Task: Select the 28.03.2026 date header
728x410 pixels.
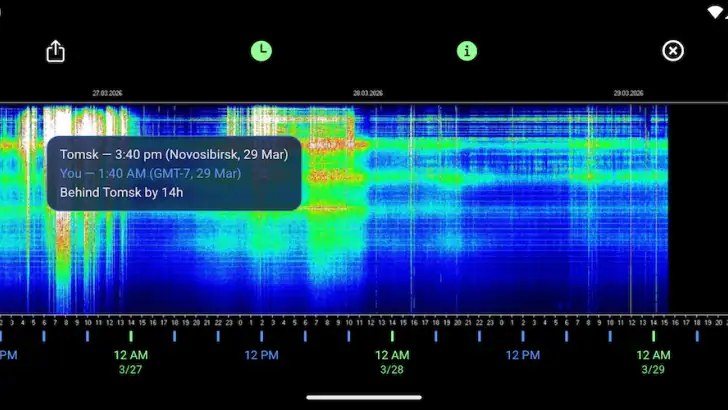Action: click(x=368, y=93)
